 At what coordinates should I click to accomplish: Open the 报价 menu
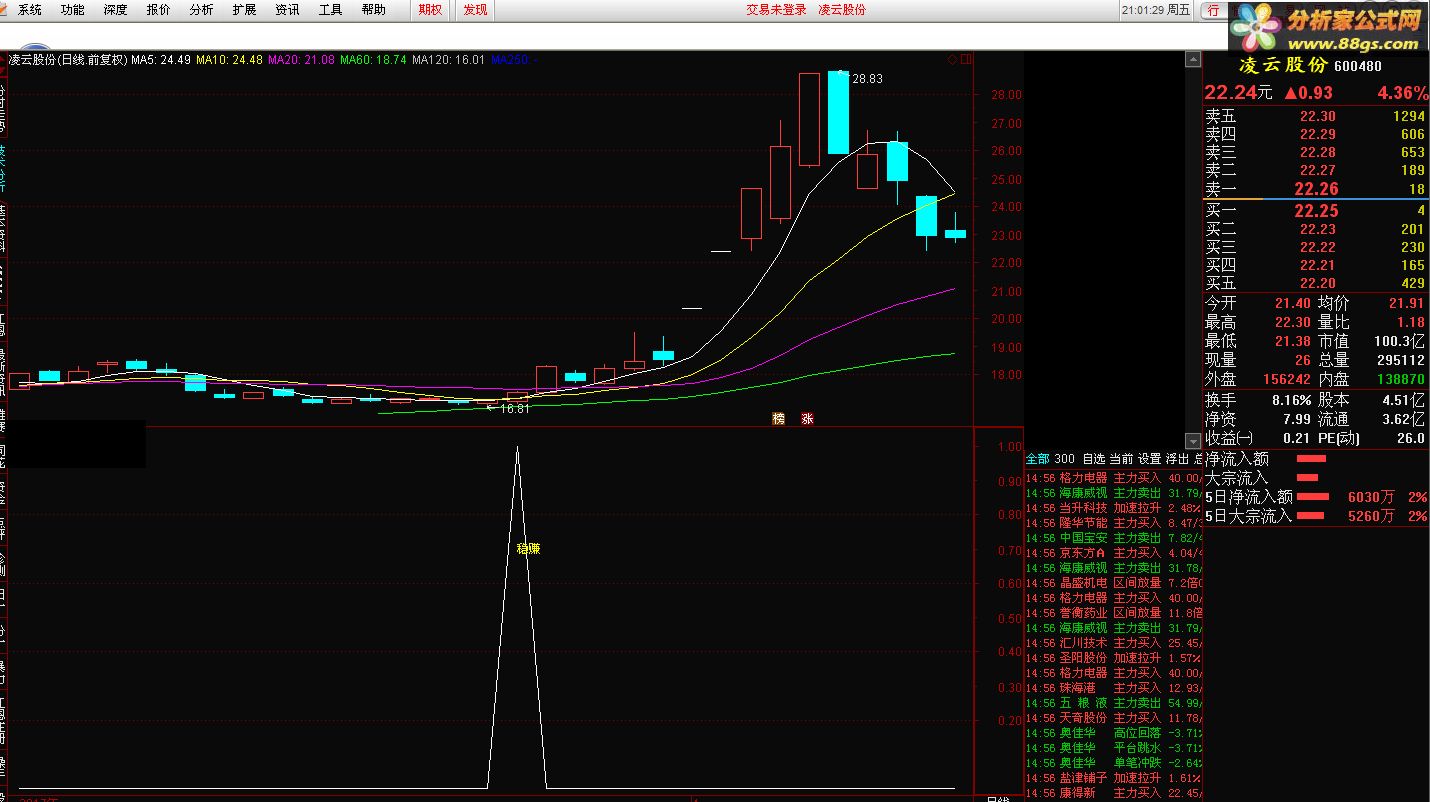[158, 10]
